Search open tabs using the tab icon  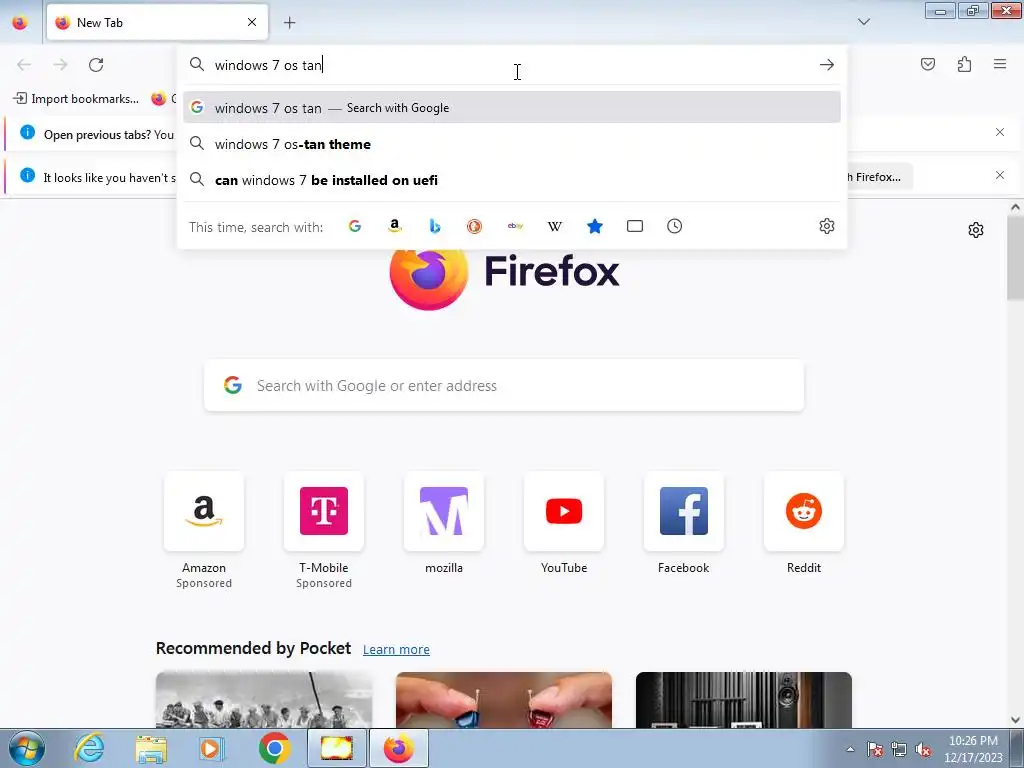pyautogui.click(x=635, y=226)
